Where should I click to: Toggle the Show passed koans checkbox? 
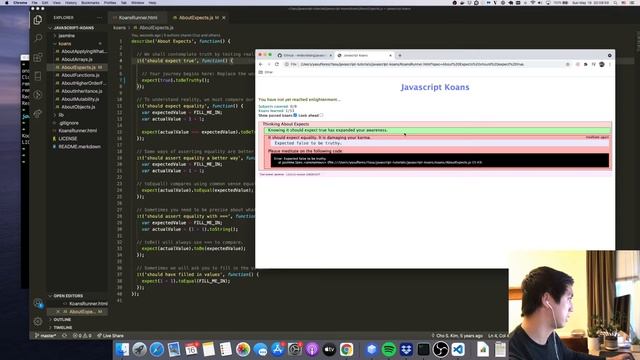pos(295,116)
